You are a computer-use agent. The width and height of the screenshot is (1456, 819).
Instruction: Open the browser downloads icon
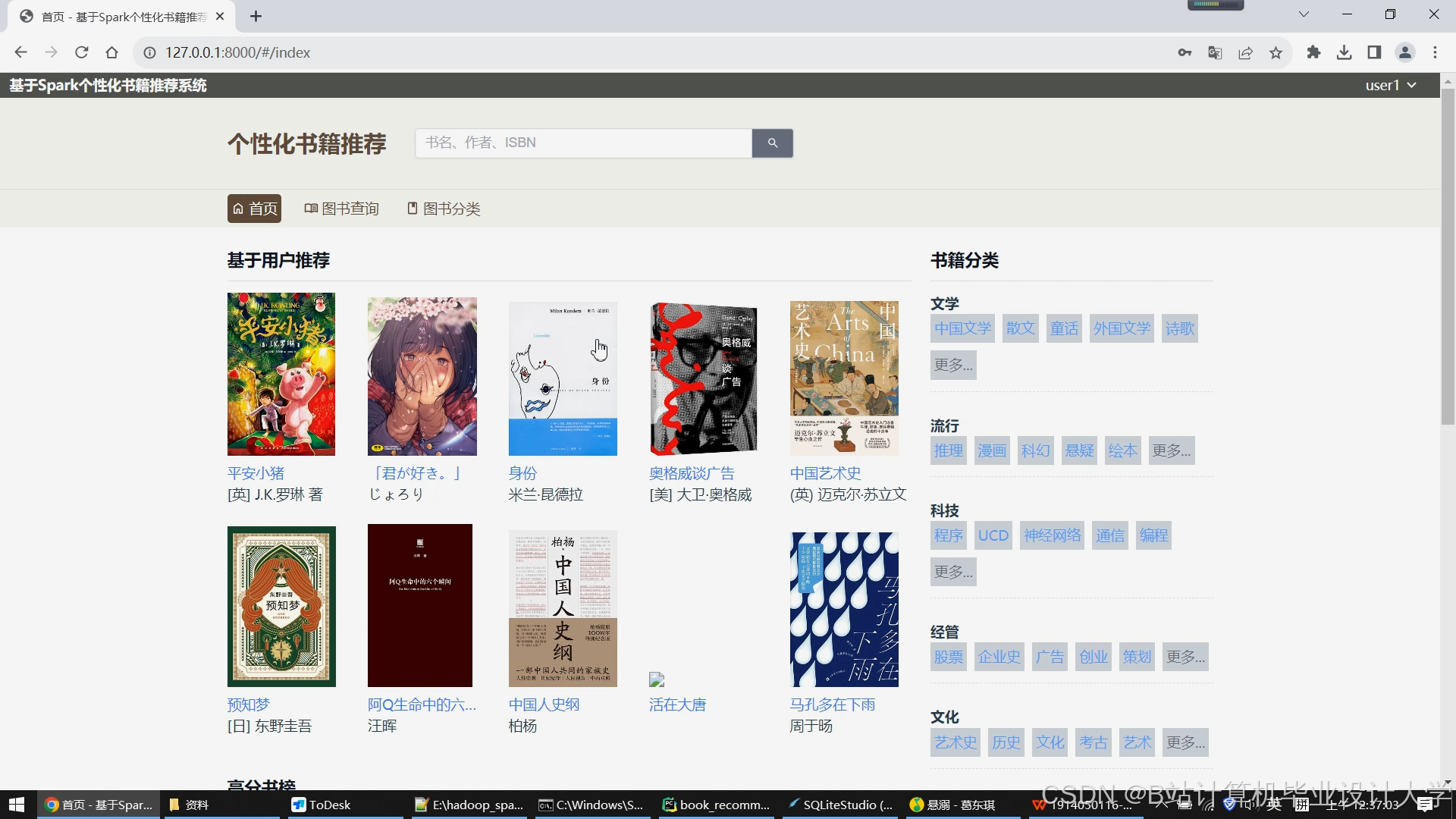click(1345, 52)
